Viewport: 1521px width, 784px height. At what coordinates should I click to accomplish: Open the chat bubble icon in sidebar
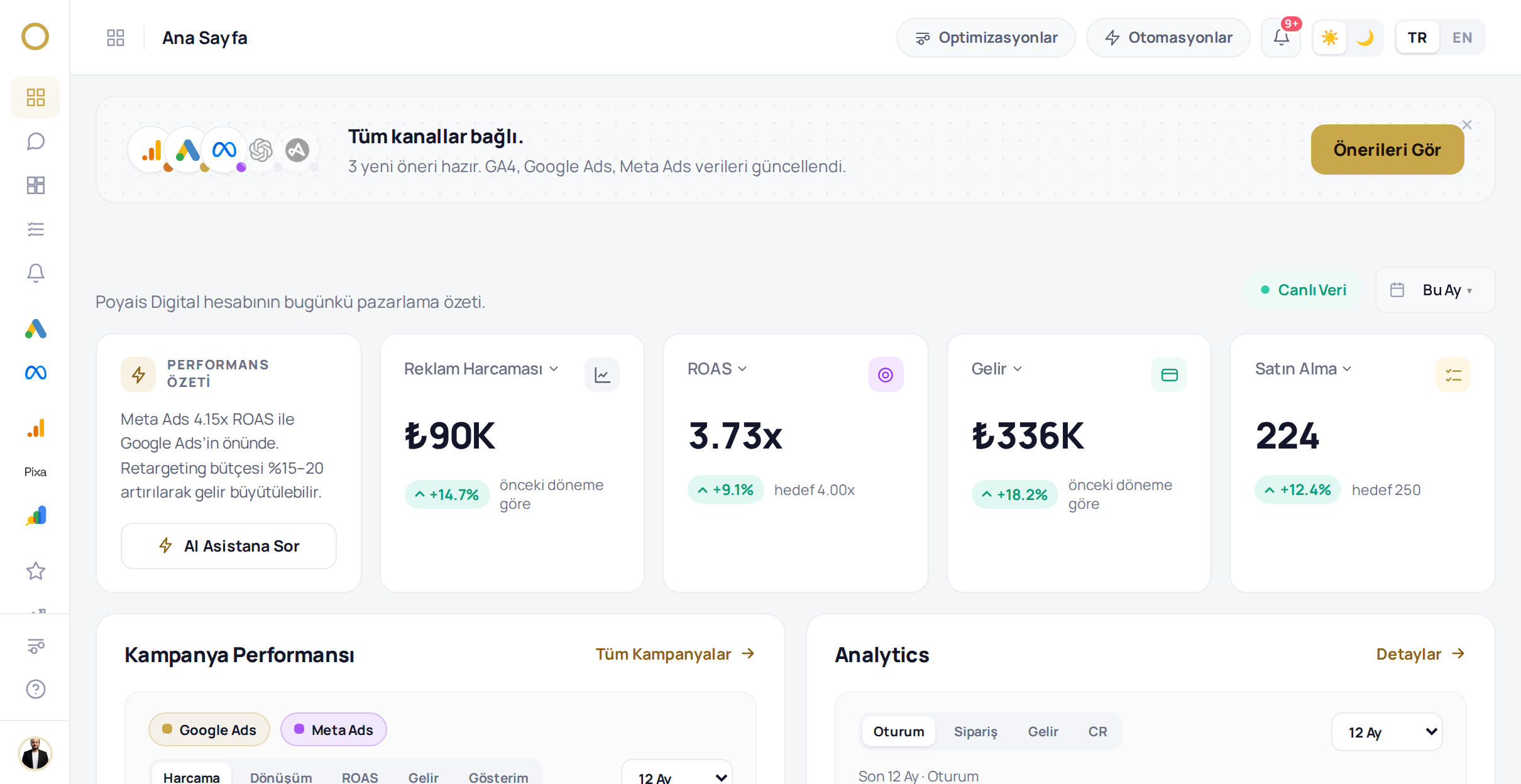(x=36, y=141)
